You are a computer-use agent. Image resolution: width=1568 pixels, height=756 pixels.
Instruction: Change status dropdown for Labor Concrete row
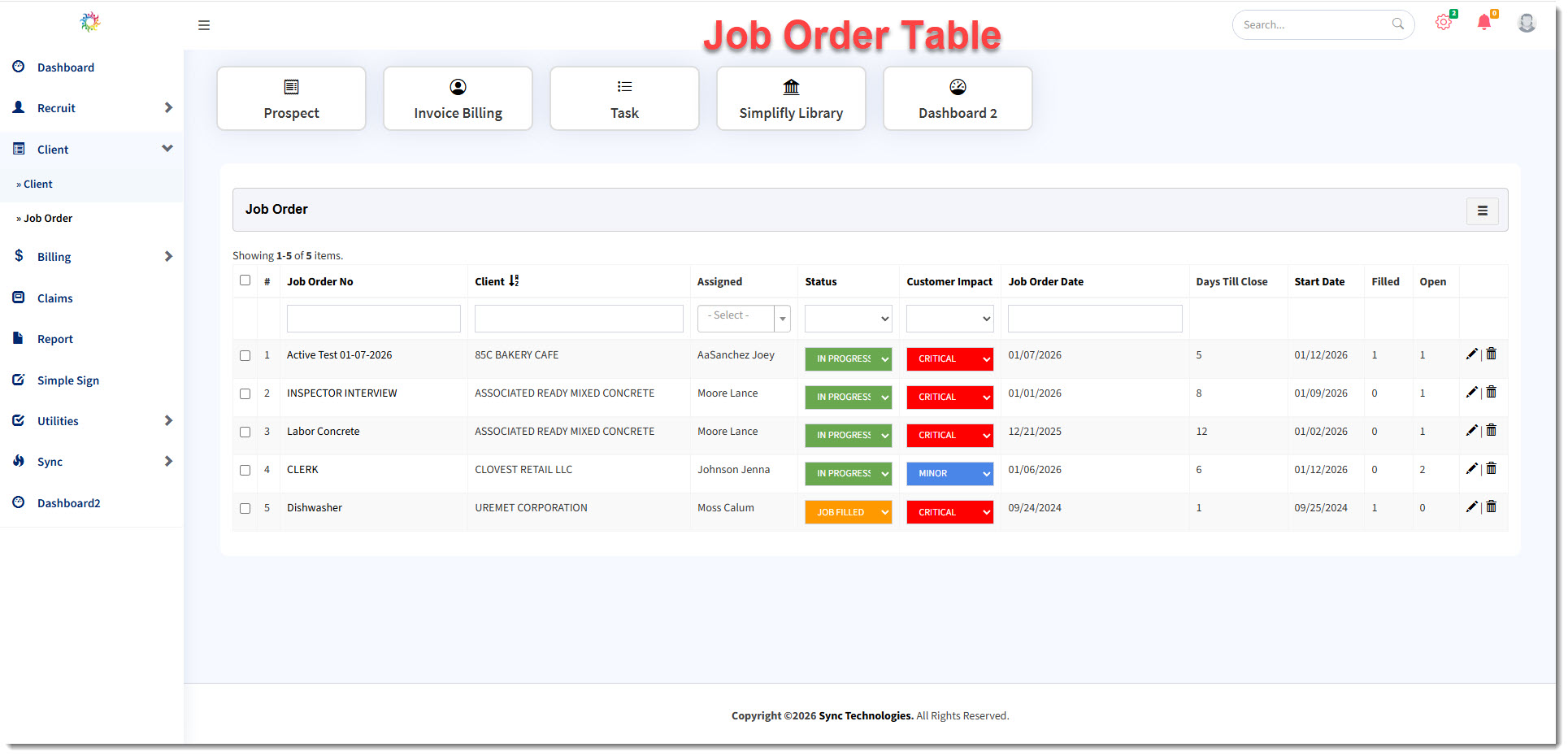(848, 436)
